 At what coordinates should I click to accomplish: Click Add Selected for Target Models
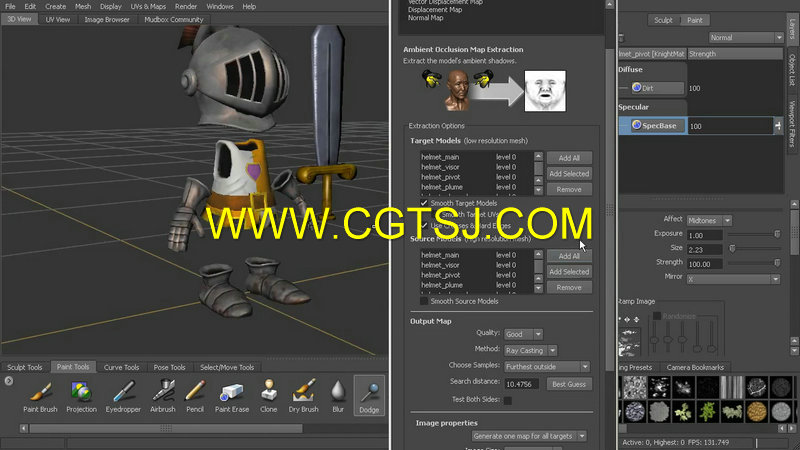coord(569,174)
